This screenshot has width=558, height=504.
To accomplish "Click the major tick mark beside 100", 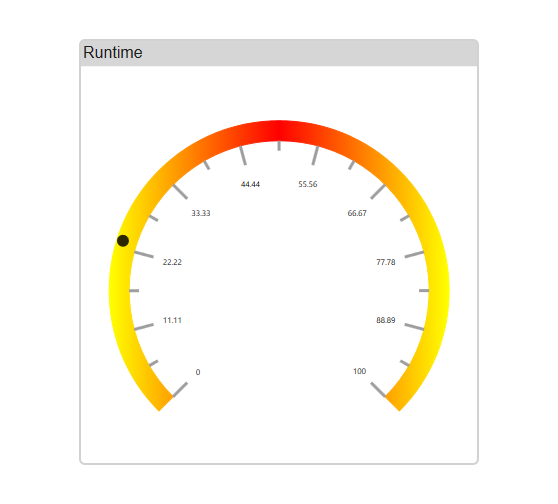I will (378, 389).
